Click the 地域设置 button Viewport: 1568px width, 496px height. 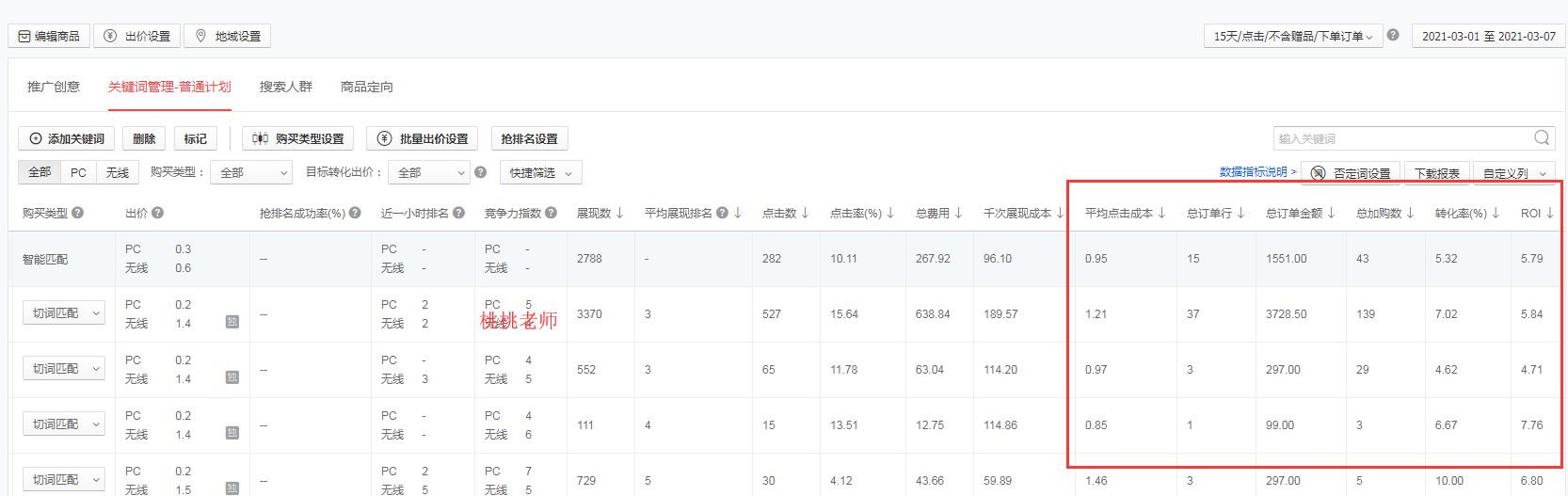228,36
